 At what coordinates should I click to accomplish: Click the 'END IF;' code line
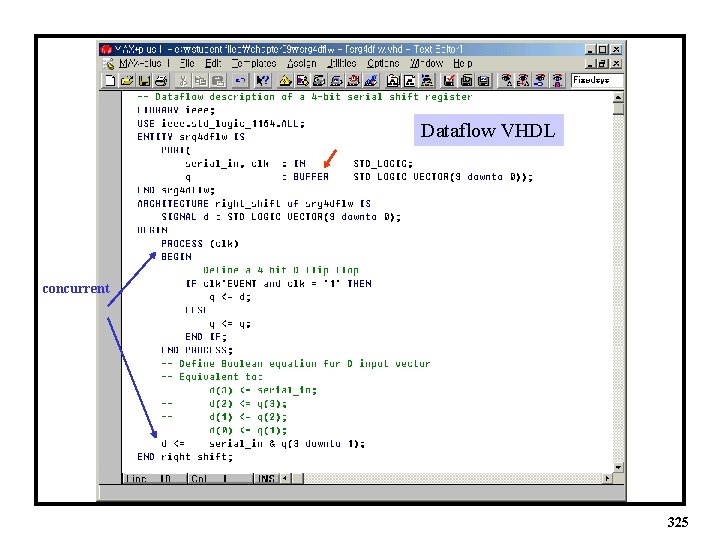tap(206, 337)
